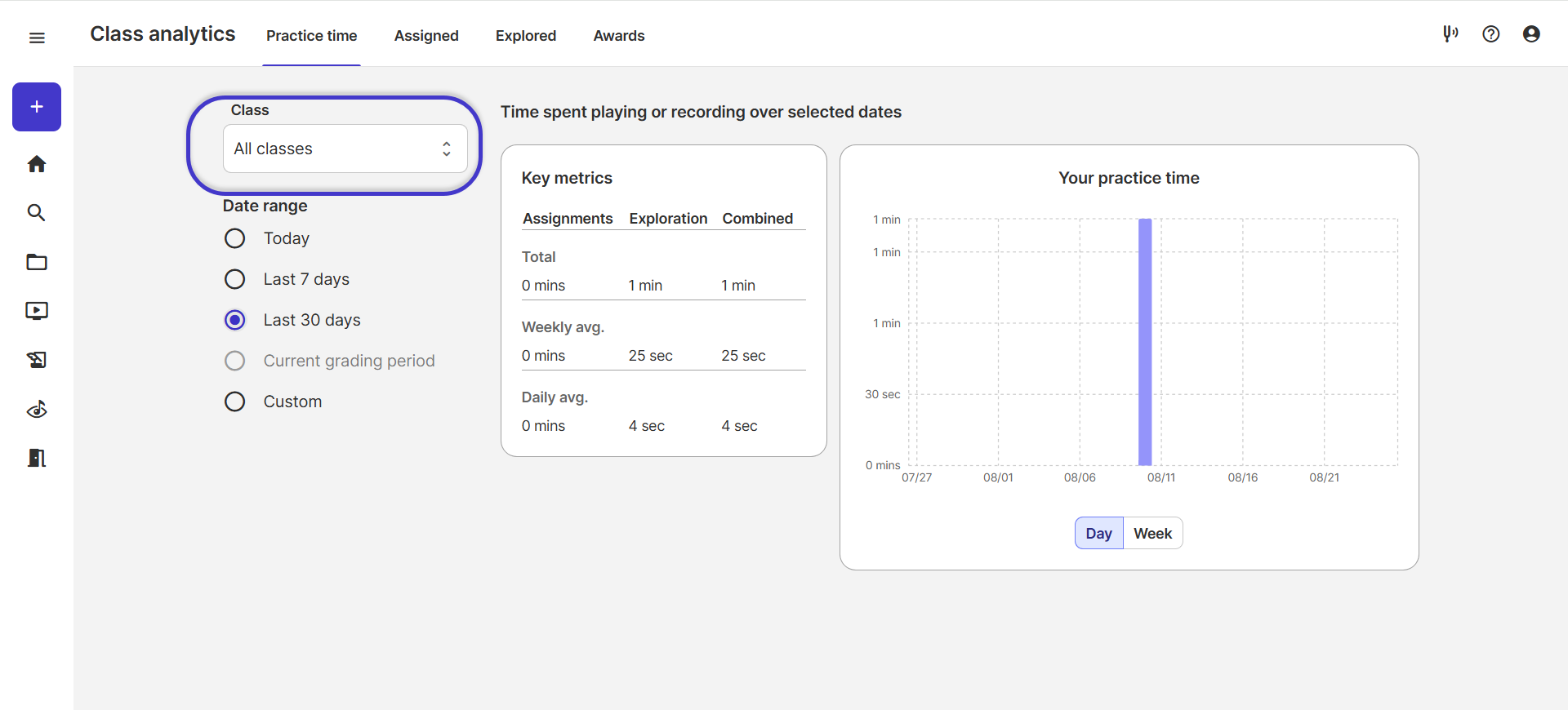Open the eye-with-music-note sidebar icon
Image resolution: width=1568 pixels, height=710 pixels.
click(37, 409)
